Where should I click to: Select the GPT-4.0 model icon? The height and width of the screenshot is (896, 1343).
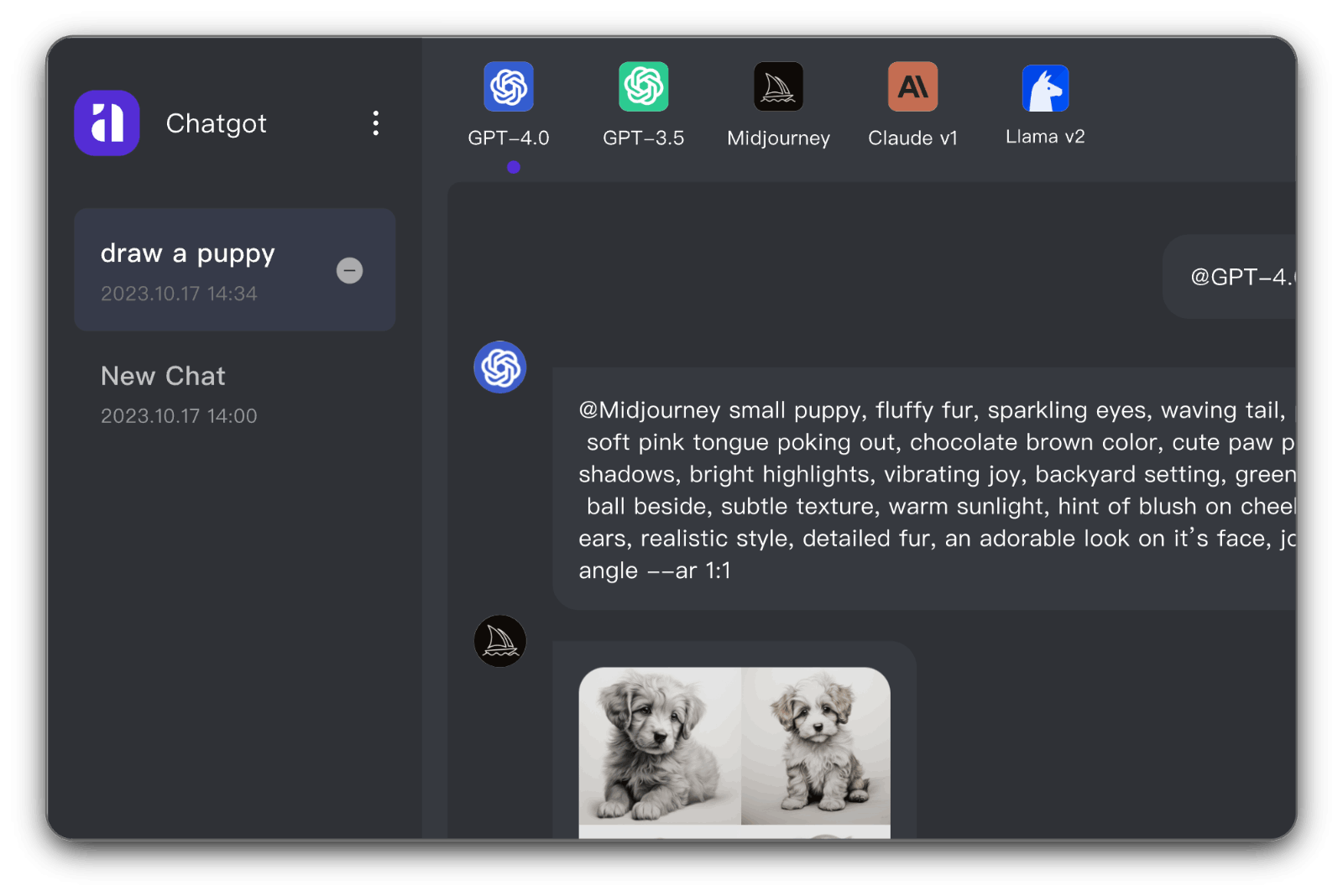coord(509,86)
